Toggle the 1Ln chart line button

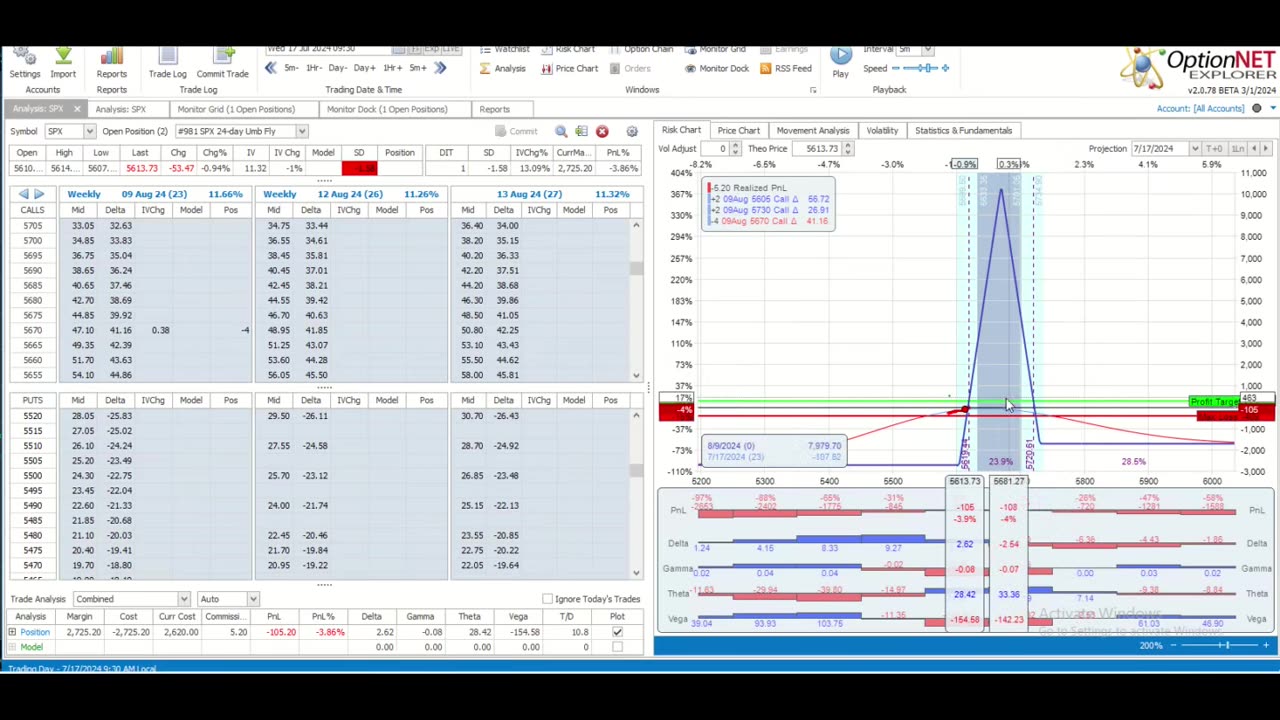tap(1238, 148)
